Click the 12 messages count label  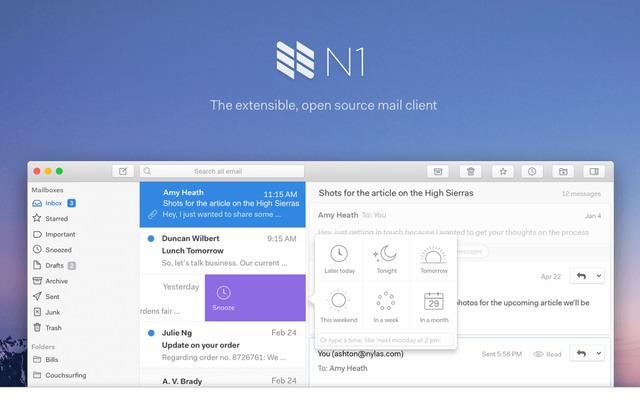point(581,194)
